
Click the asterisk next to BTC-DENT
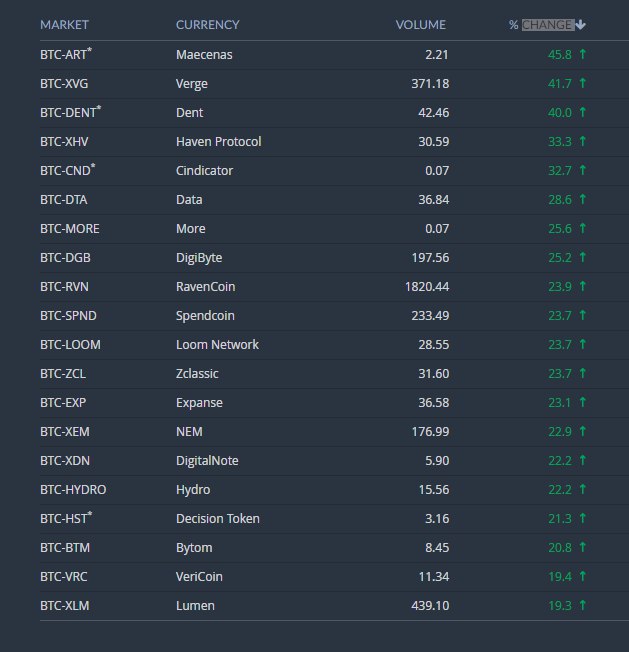click(x=99, y=108)
